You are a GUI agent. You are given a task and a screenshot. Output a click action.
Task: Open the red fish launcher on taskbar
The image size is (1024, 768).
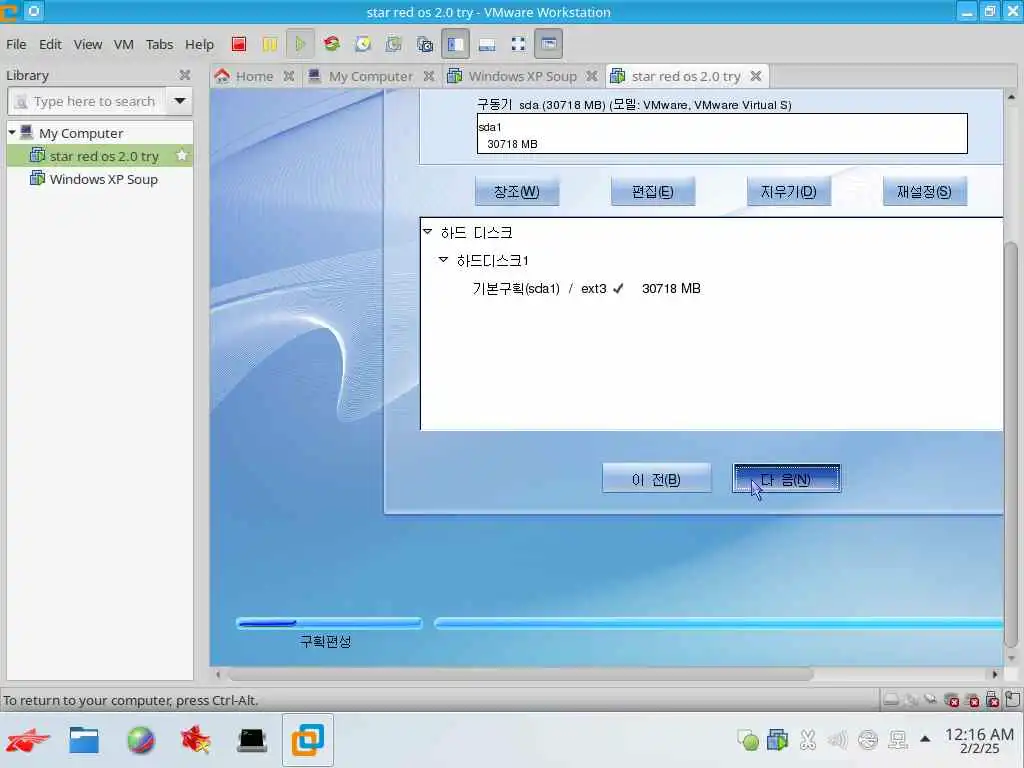(27, 740)
